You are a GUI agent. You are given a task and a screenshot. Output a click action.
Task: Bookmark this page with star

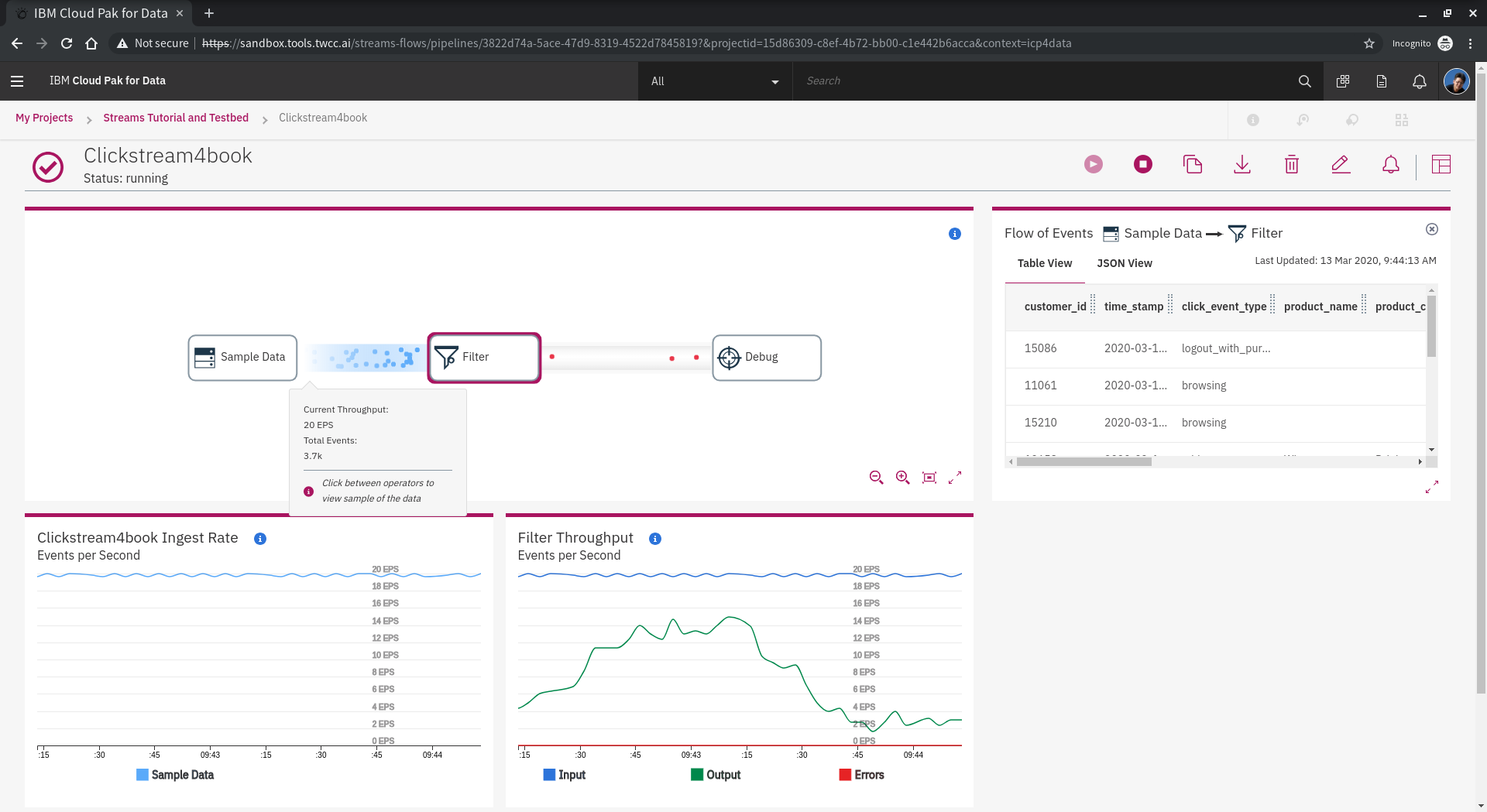(x=1369, y=43)
